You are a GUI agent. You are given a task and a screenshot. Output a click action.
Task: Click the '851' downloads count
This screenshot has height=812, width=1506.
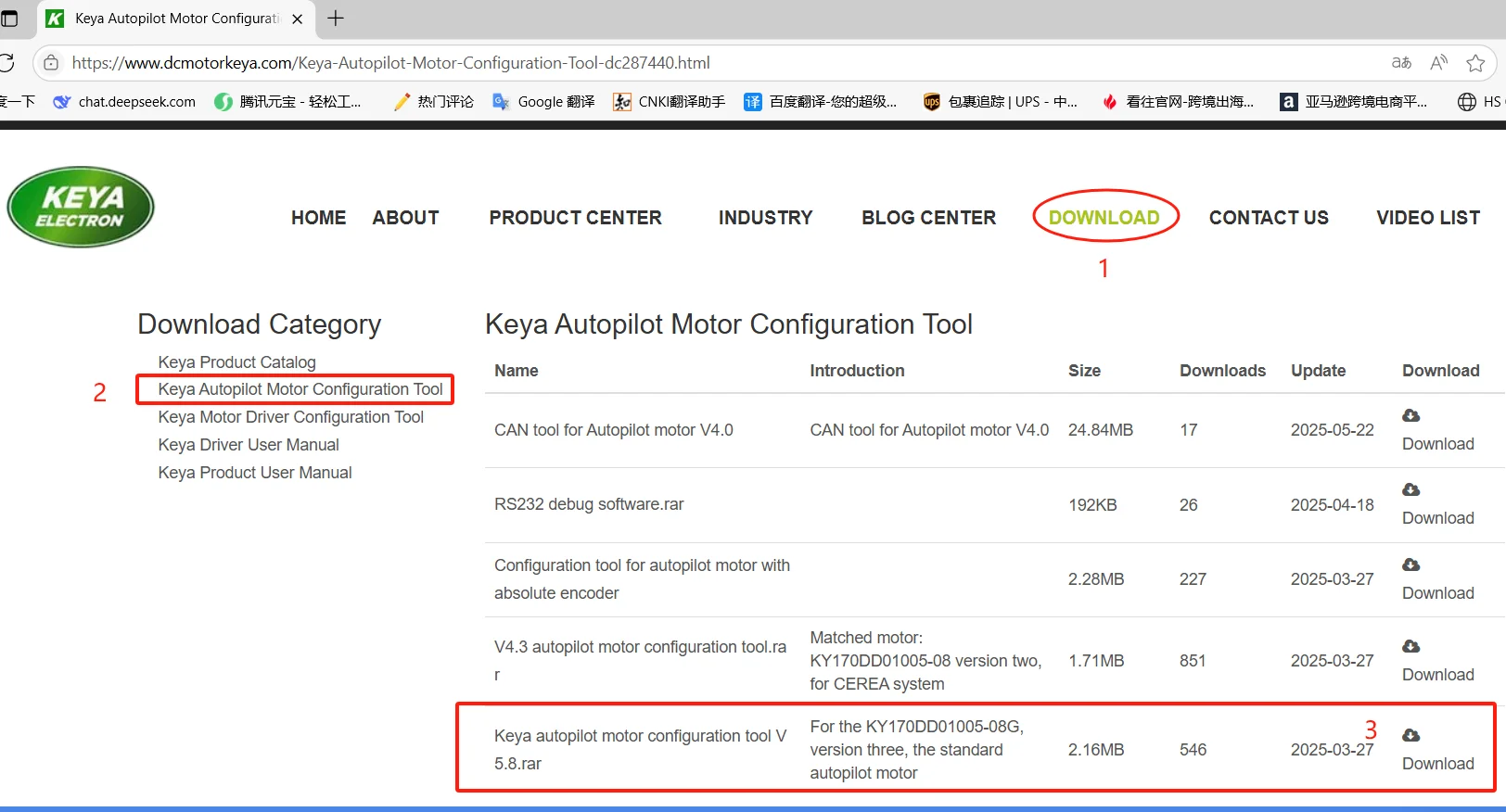point(1193,661)
